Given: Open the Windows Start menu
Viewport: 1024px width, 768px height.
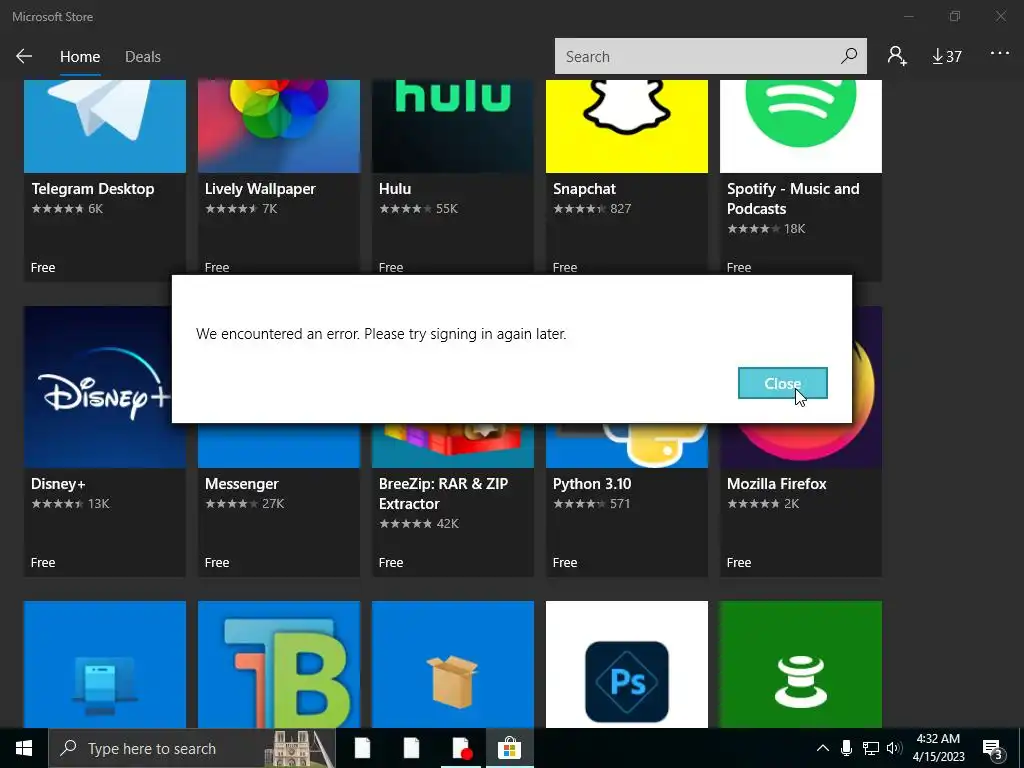Looking at the screenshot, I should click(x=24, y=748).
